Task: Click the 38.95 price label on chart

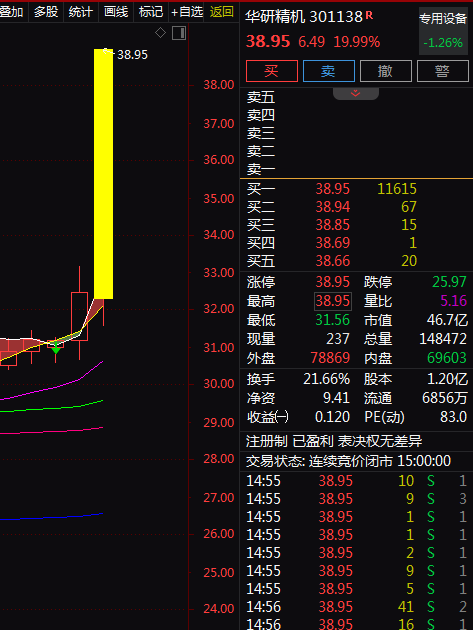Action: 132,55
